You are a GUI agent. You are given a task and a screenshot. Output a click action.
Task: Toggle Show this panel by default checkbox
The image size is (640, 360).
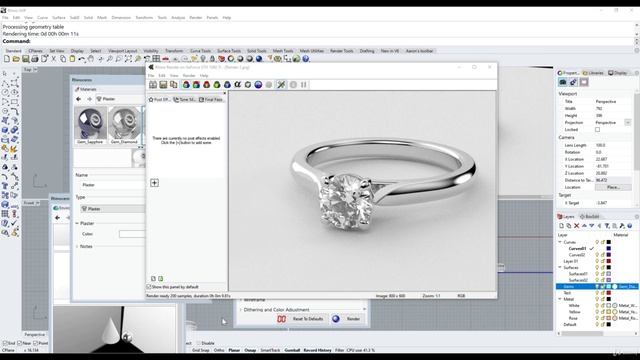tap(149, 287)
